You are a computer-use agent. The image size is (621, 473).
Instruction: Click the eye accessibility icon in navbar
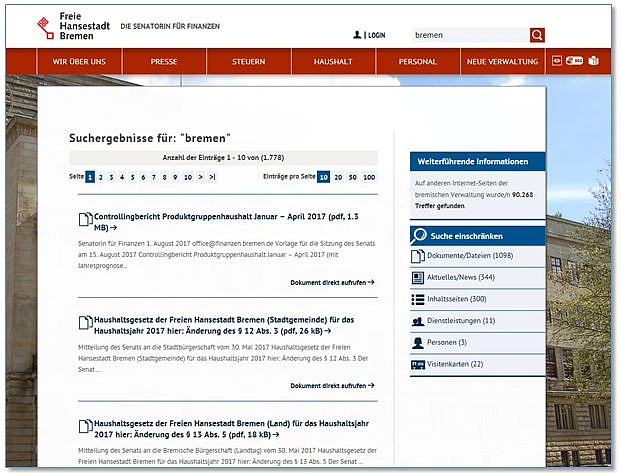coord(558,61)
